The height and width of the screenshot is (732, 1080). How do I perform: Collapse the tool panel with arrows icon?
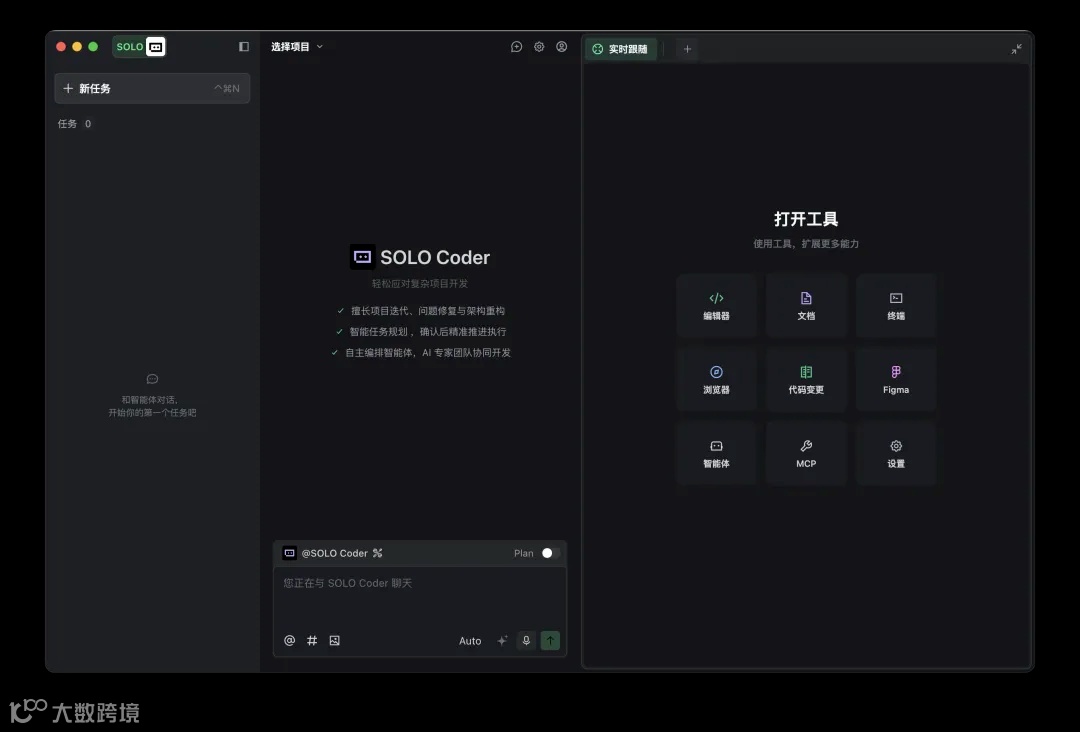coord(1017,49)
